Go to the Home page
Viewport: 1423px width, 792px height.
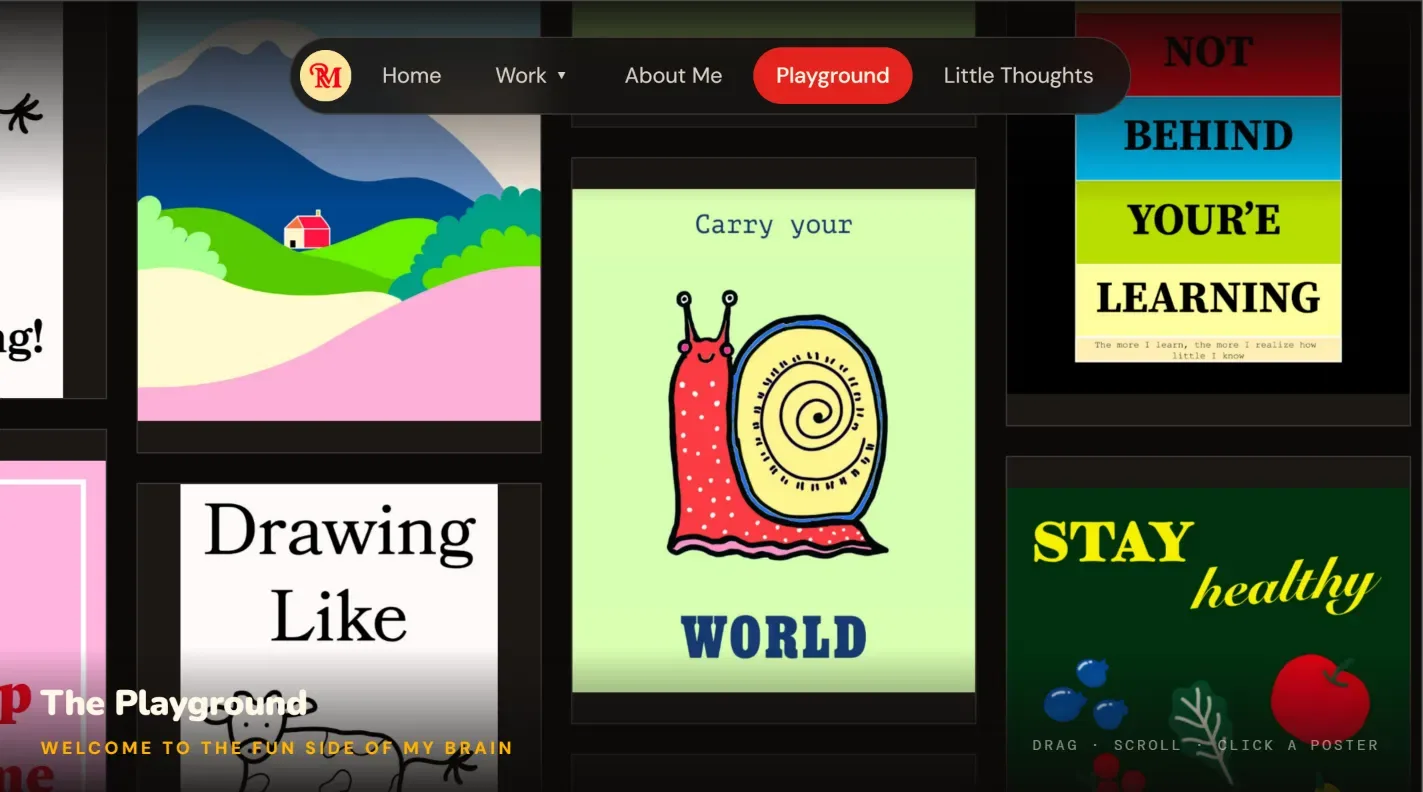tap(411, 76)
